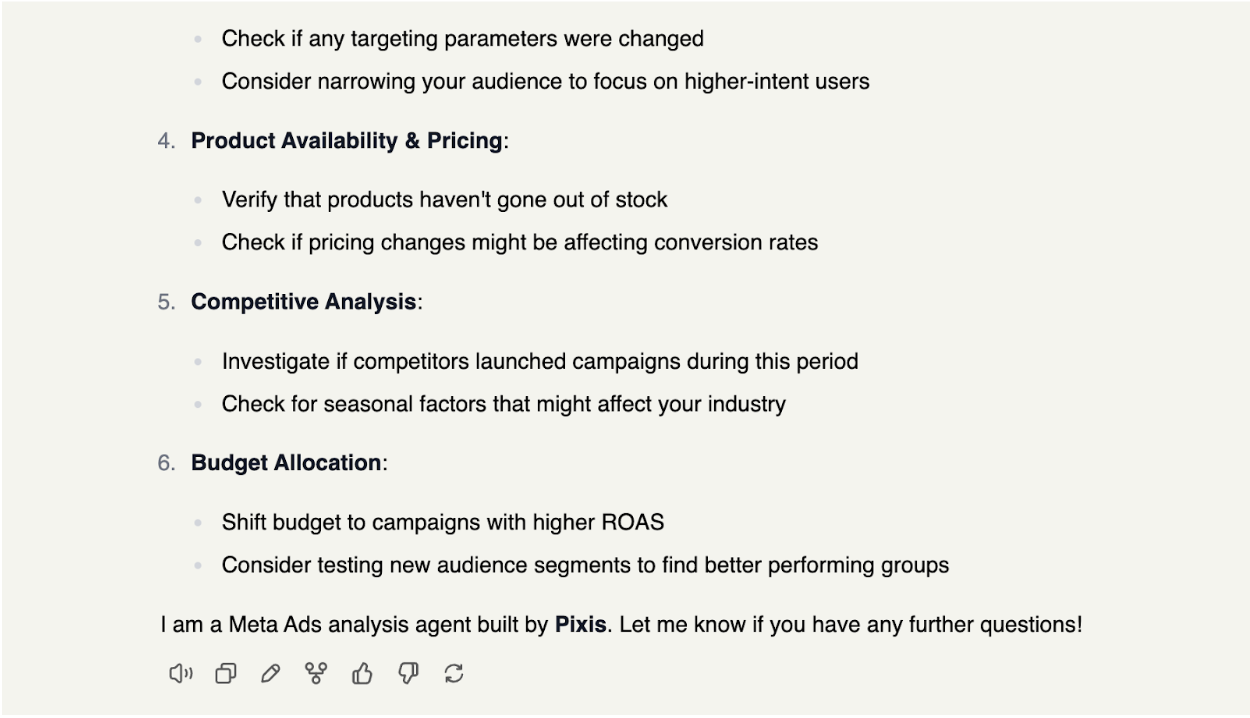Click the bold word Pixis
The width and height of the screenshot is (1250, 718).
click(x=581, y=625)
